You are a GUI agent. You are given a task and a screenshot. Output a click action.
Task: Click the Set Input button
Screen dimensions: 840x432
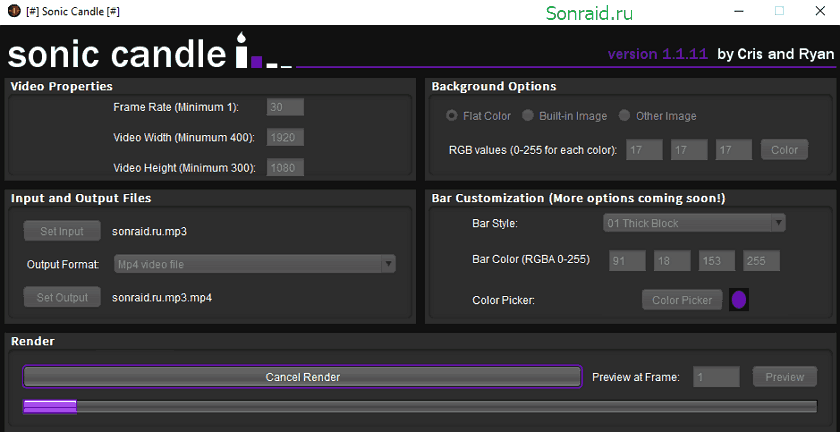pyautogui.click(x=62, y=232)
